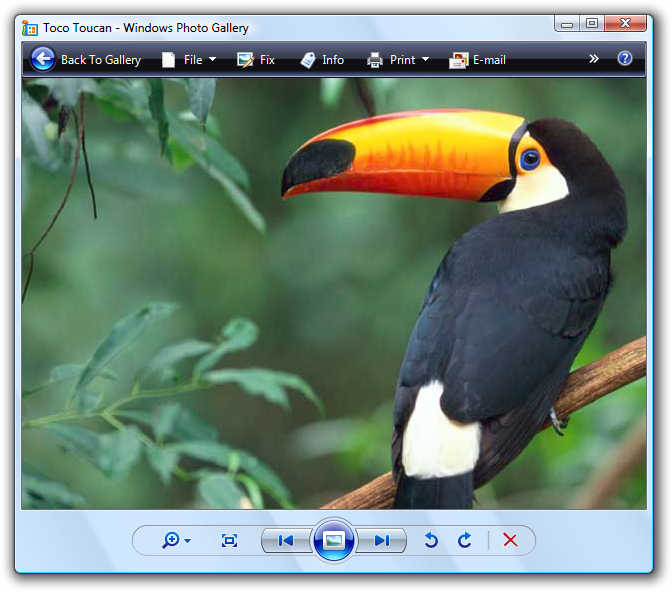Open Help with the question mark icon

[624, 58]
